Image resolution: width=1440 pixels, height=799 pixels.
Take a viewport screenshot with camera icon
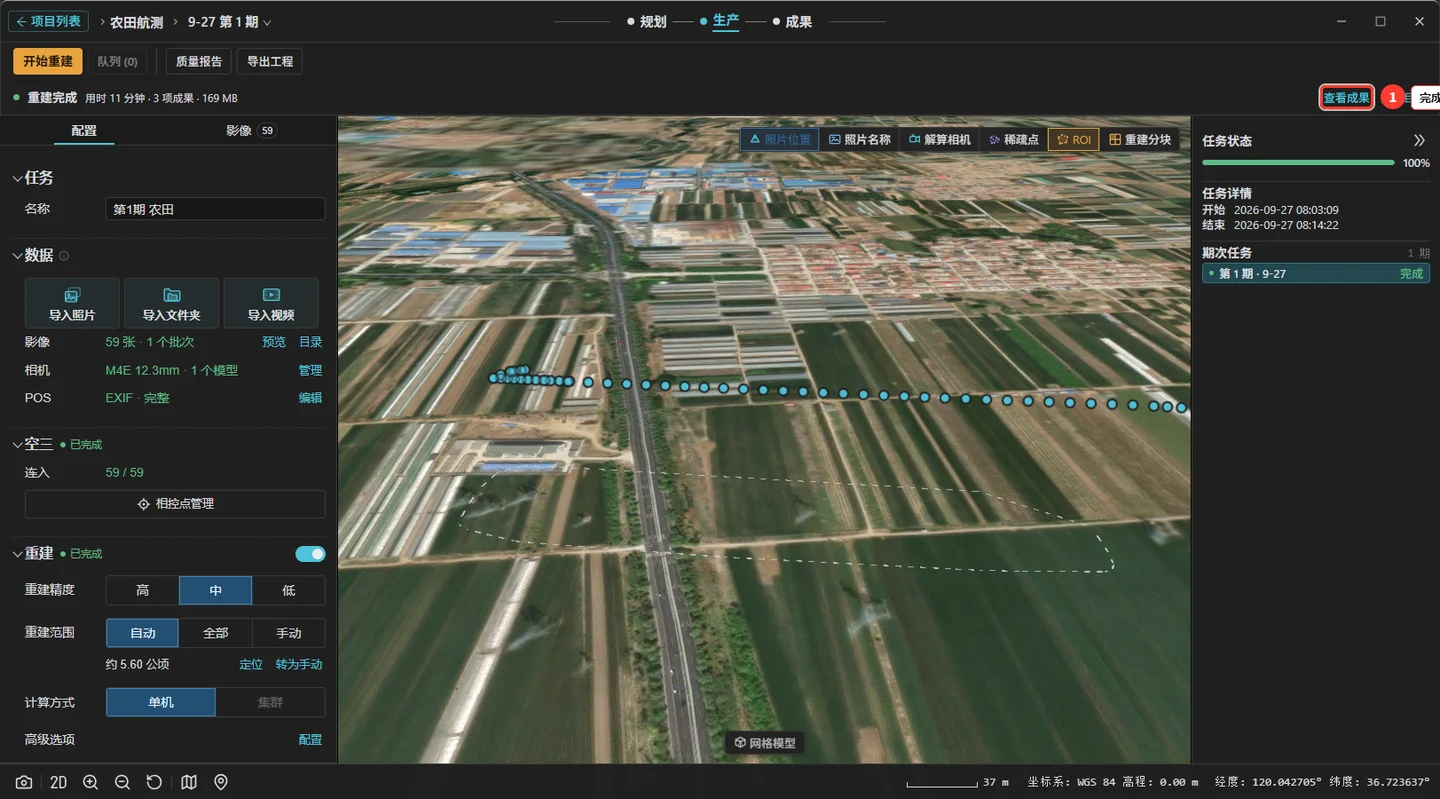(24, 782)
